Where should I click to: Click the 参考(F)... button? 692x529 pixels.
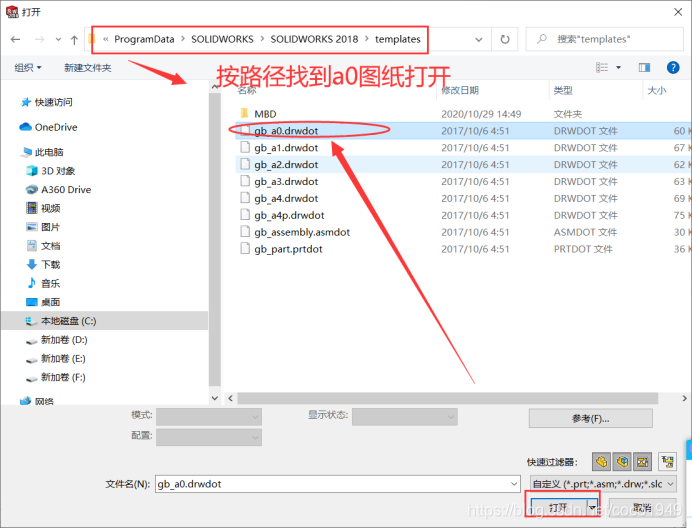click(x=590, y=418)
